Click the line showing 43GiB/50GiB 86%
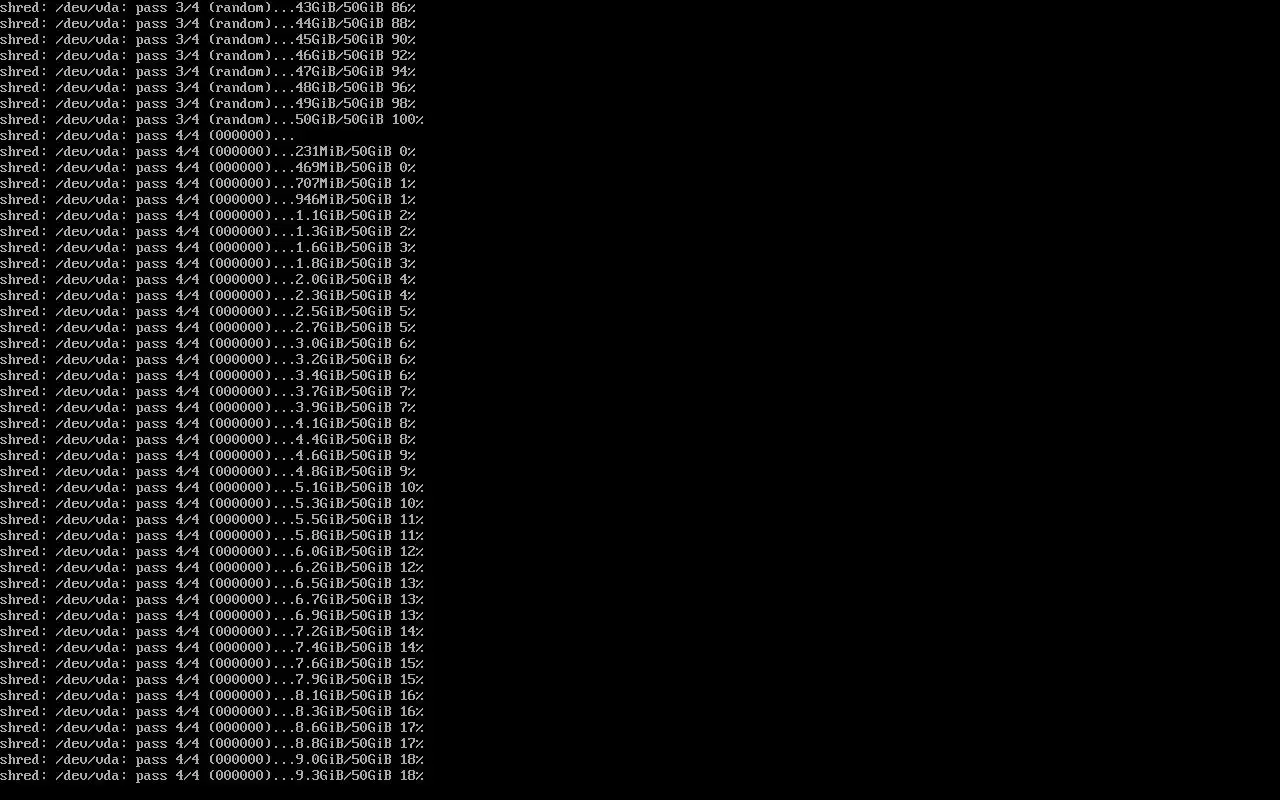 [x=208, y=7]
